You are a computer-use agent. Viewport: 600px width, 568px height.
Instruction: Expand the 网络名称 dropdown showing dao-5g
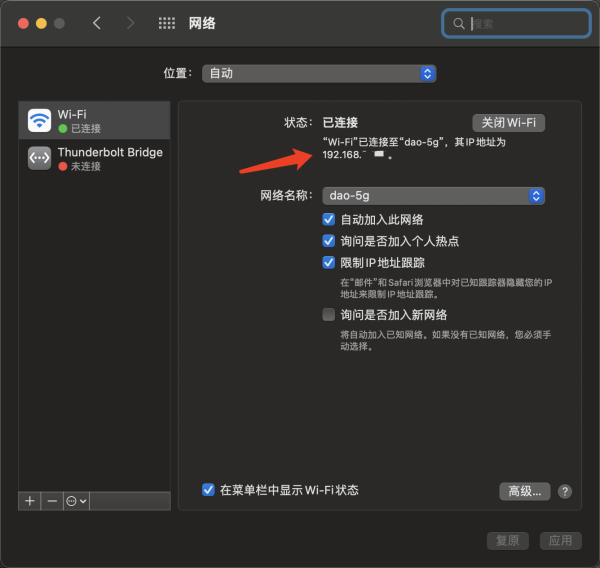[x=433, y=196]
